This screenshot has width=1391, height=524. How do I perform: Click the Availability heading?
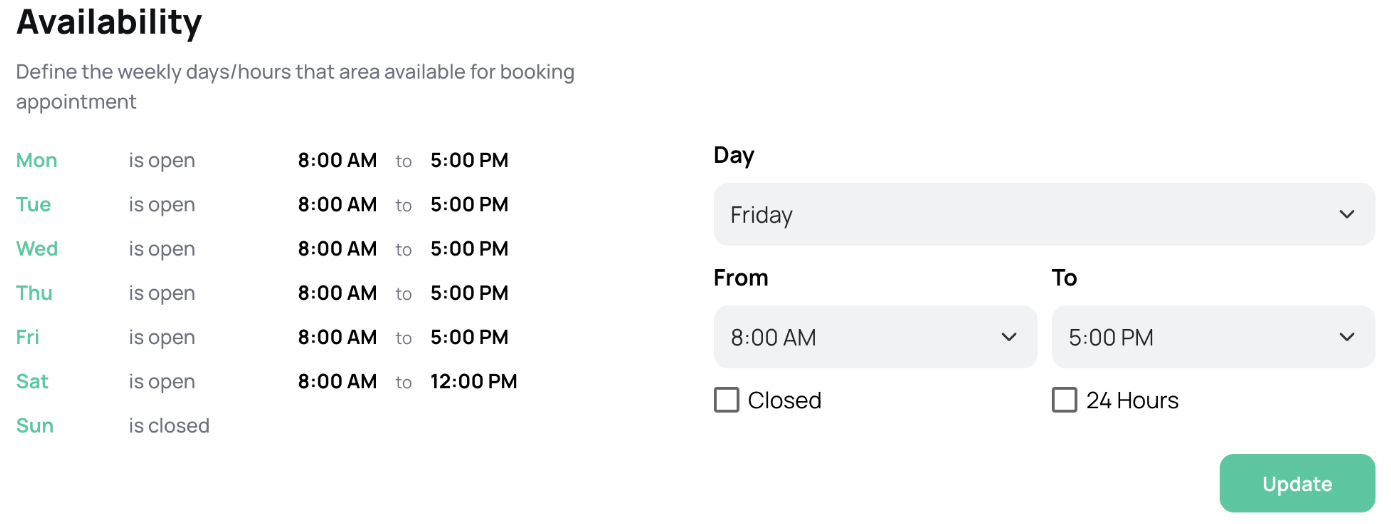(x=109, y=21)
